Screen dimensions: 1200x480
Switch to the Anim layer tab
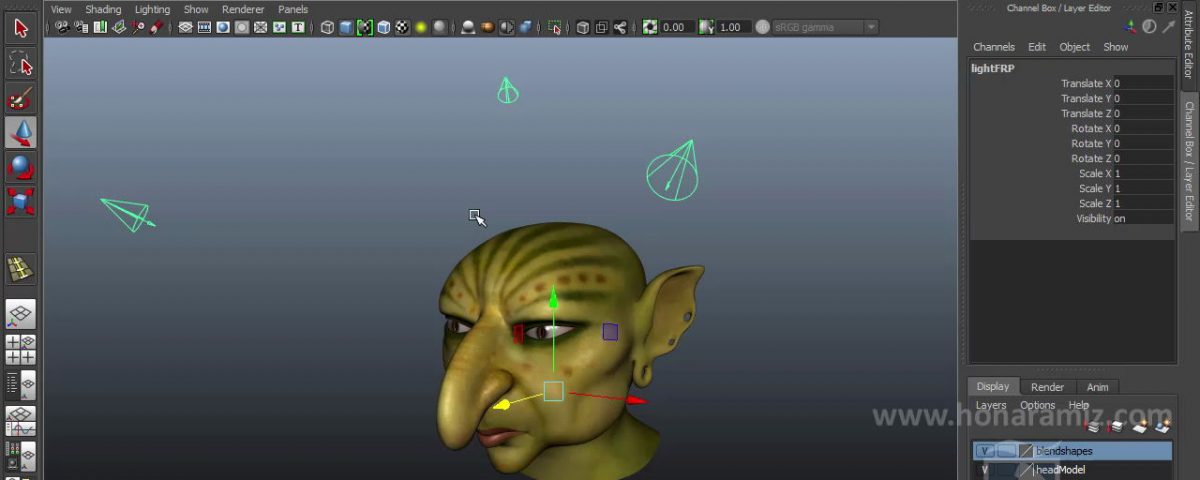[x=1097, y=387]
